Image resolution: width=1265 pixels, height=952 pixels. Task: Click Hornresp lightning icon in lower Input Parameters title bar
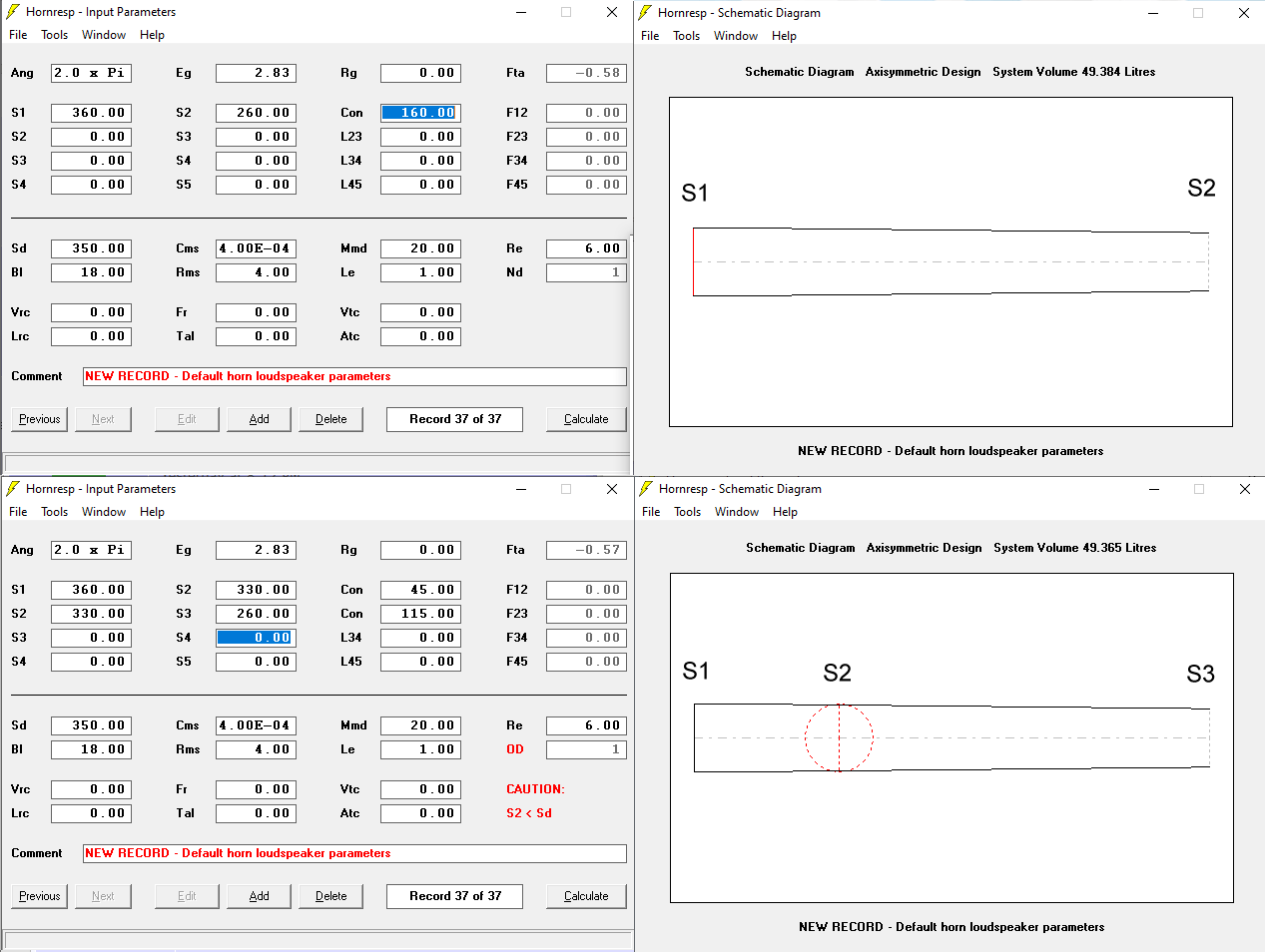pos(13,489)
